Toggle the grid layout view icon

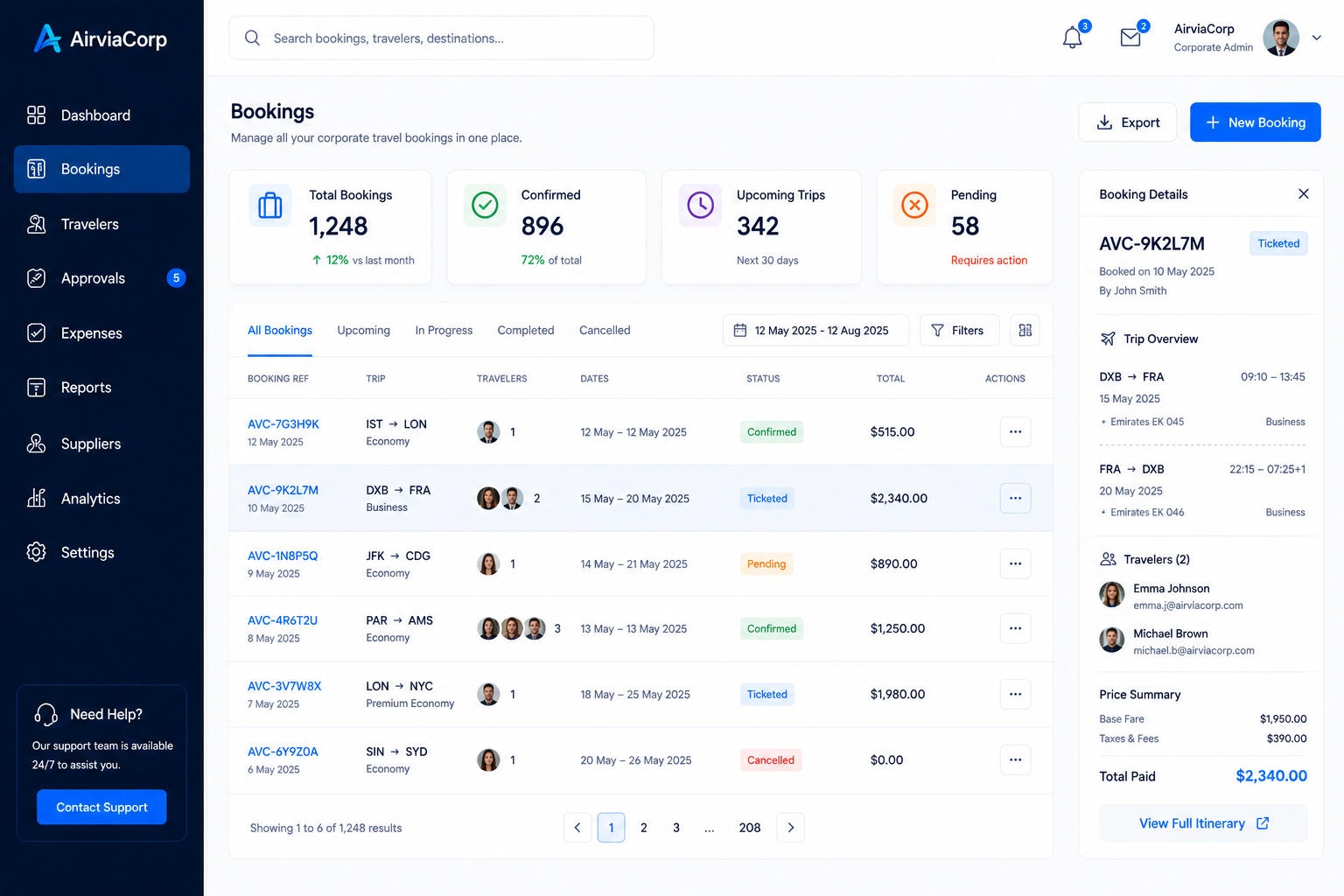tap(1025, 331)
